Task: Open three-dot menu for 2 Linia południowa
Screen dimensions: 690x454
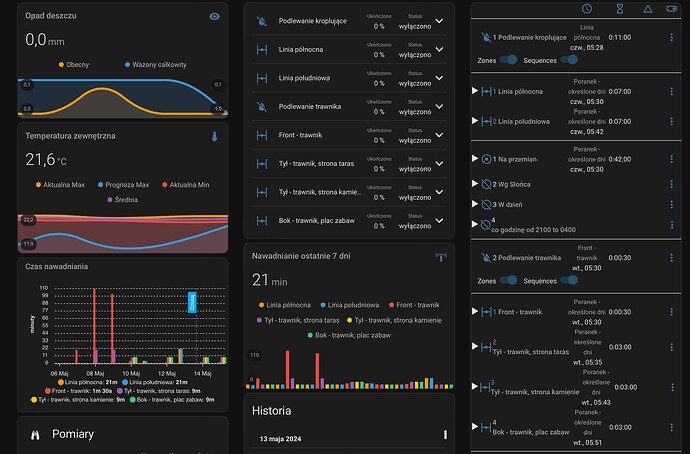Action: [x=672, y=121]
